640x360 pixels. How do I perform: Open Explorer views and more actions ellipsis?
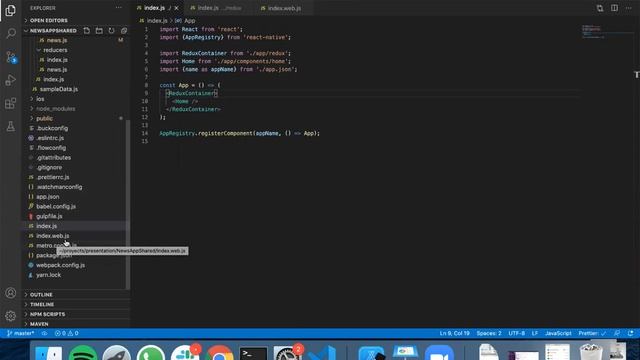tap(118, 8)
